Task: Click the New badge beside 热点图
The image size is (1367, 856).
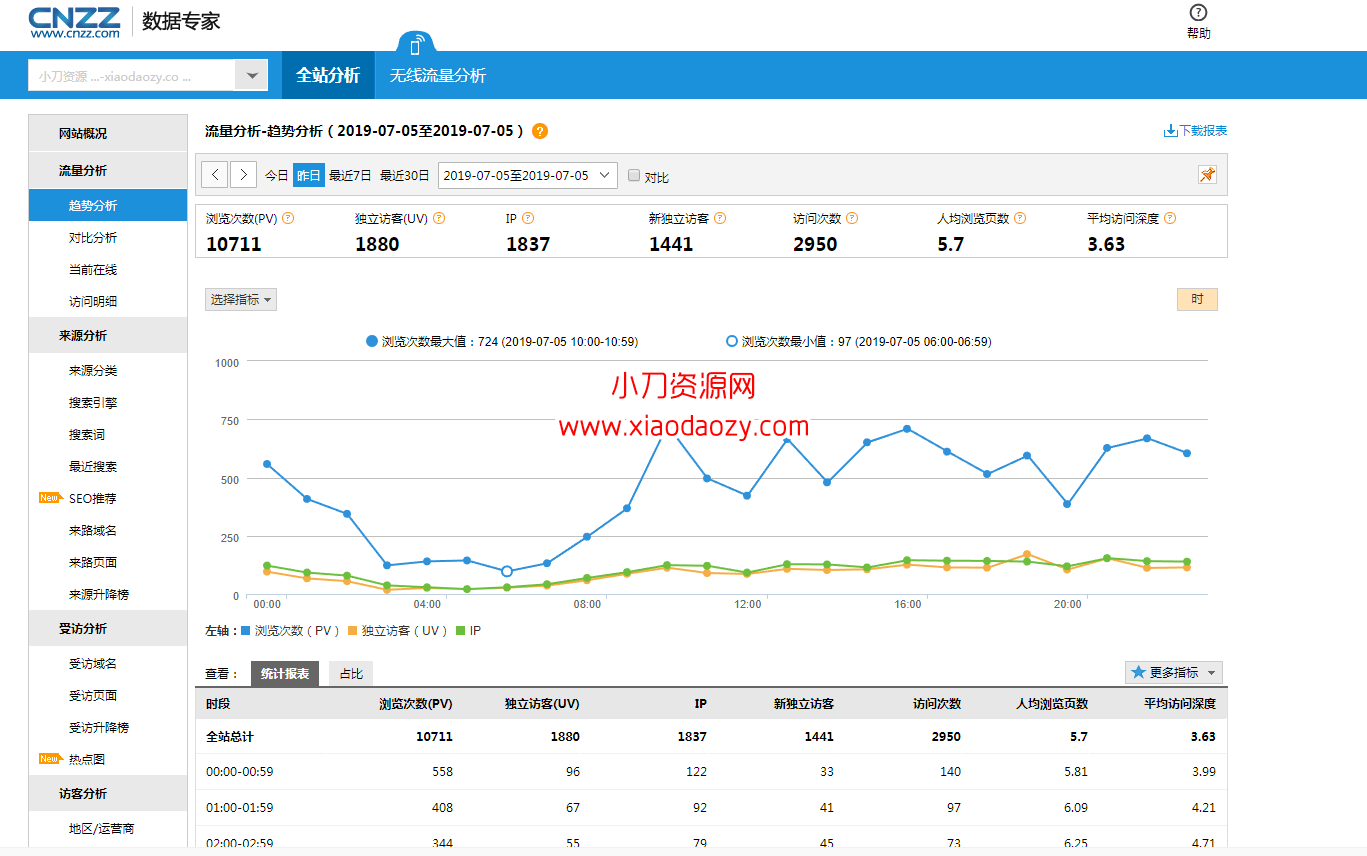Action: tap(50, 759)
